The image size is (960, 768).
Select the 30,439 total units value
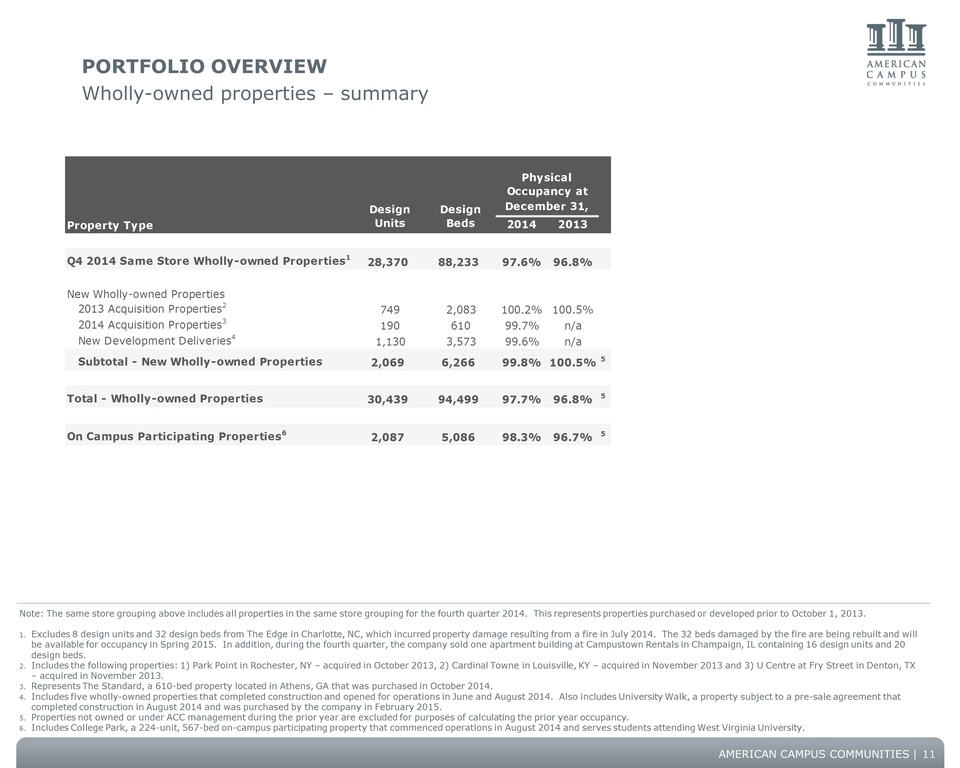pos(388,399)
